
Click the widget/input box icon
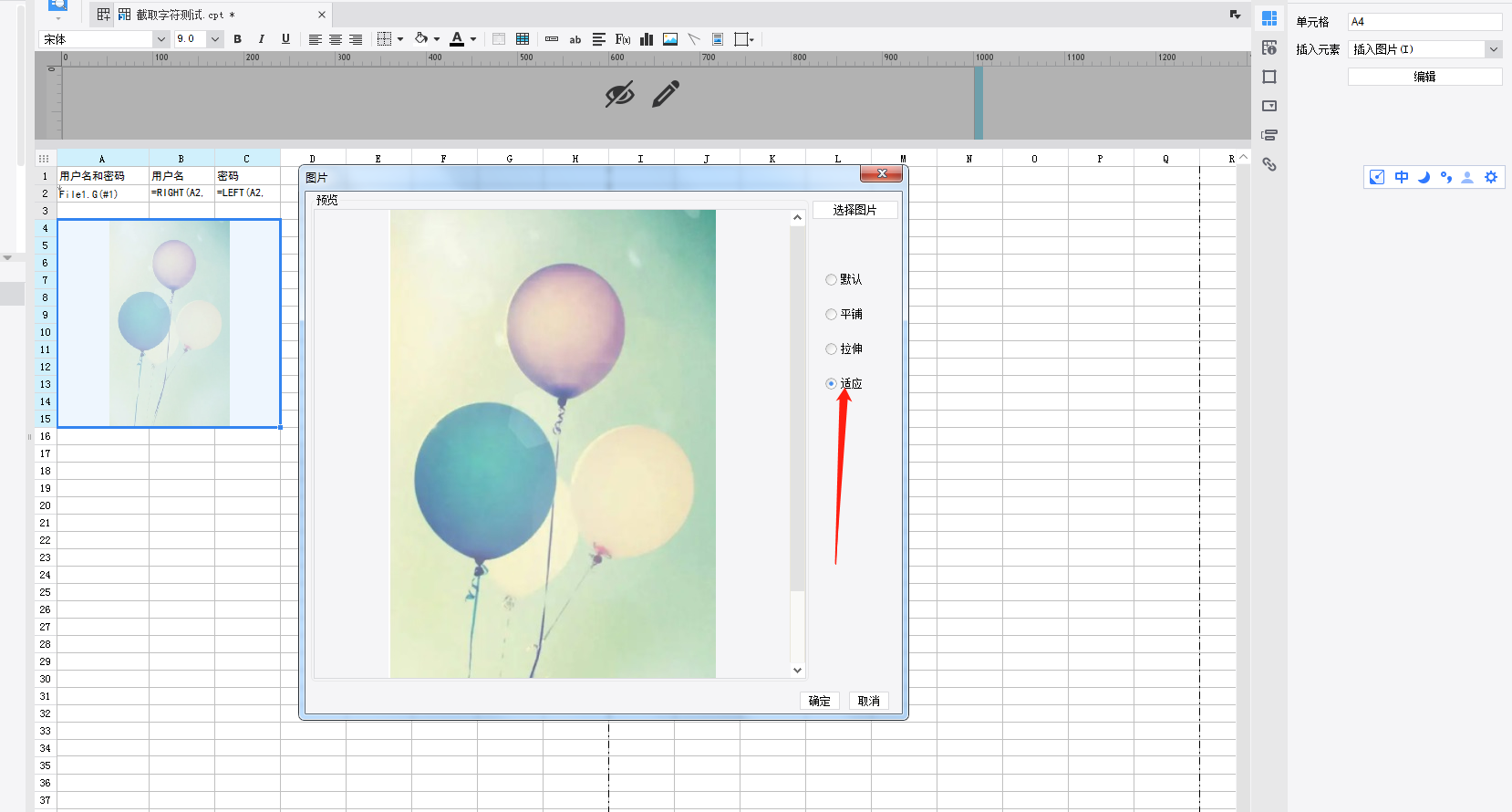[552, 39]
